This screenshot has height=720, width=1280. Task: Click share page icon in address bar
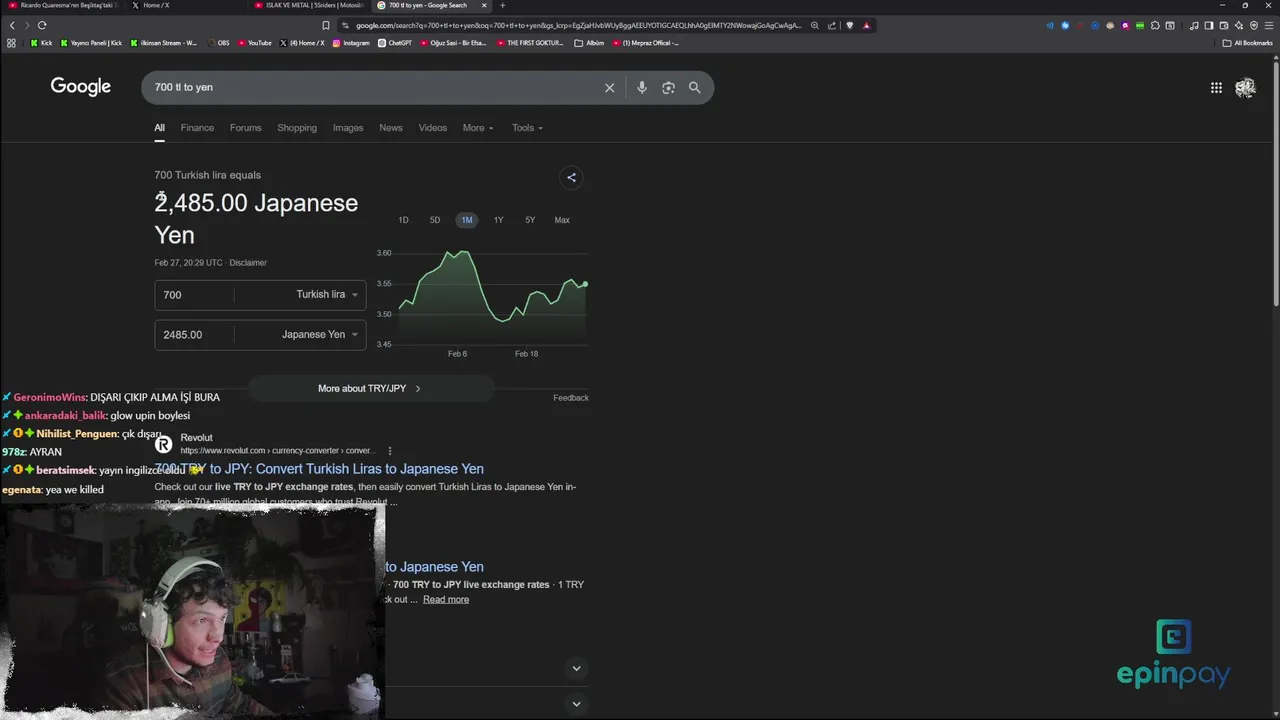click(832, 25)
